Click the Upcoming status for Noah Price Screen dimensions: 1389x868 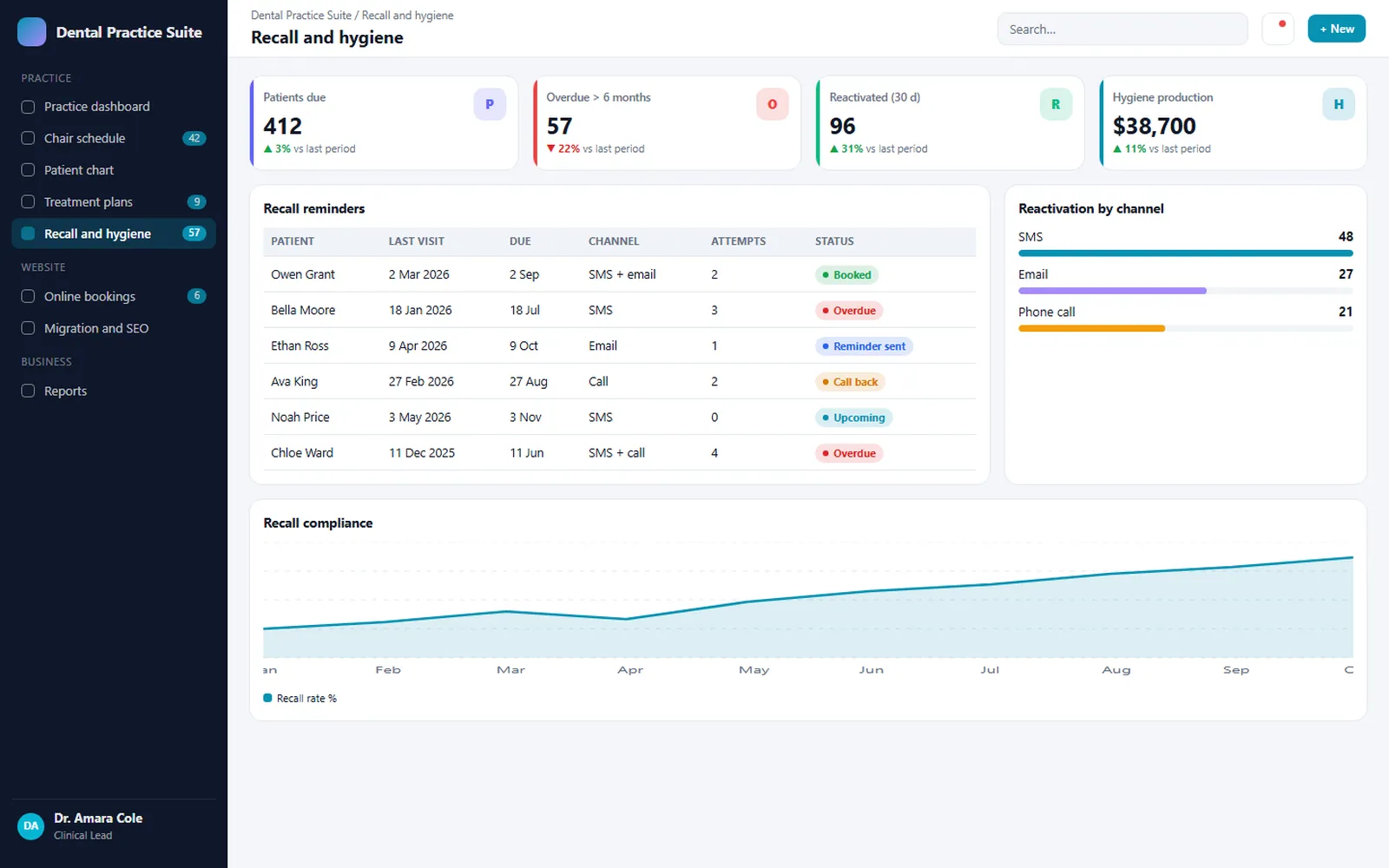click(853, 418)
